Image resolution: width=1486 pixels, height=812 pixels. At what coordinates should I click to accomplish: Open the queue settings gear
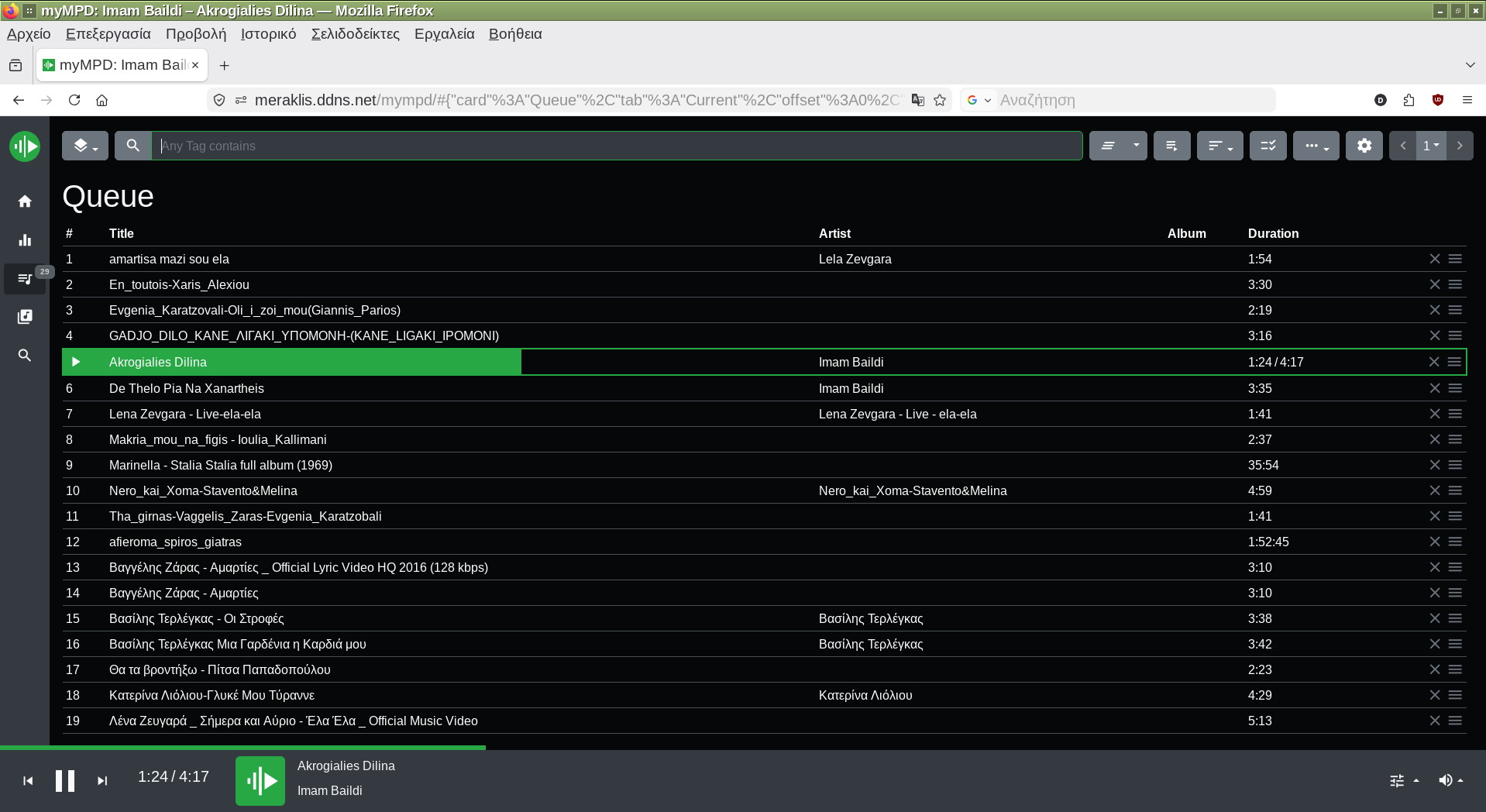coord(1364,146)
